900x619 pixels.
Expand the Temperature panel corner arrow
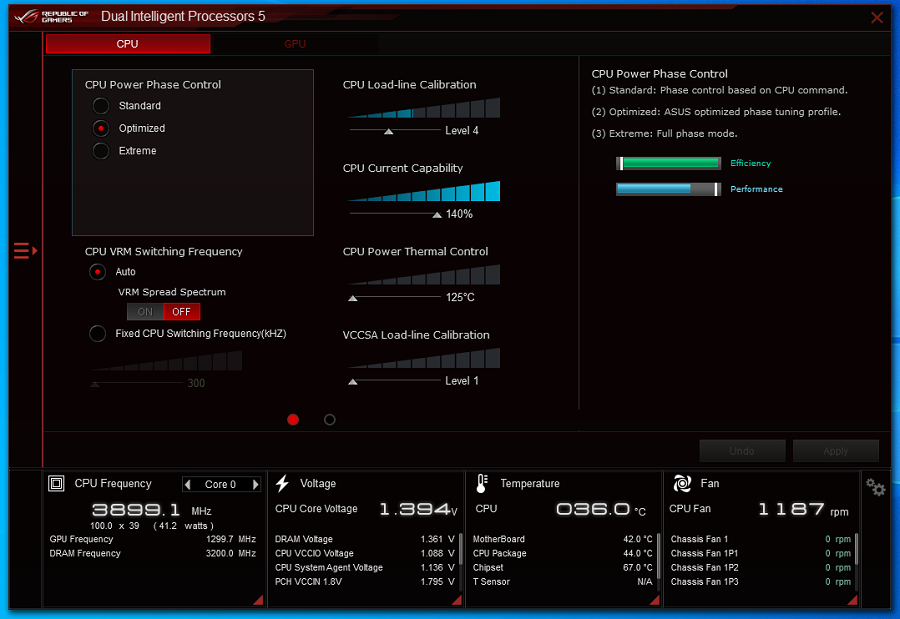point(654,600)
